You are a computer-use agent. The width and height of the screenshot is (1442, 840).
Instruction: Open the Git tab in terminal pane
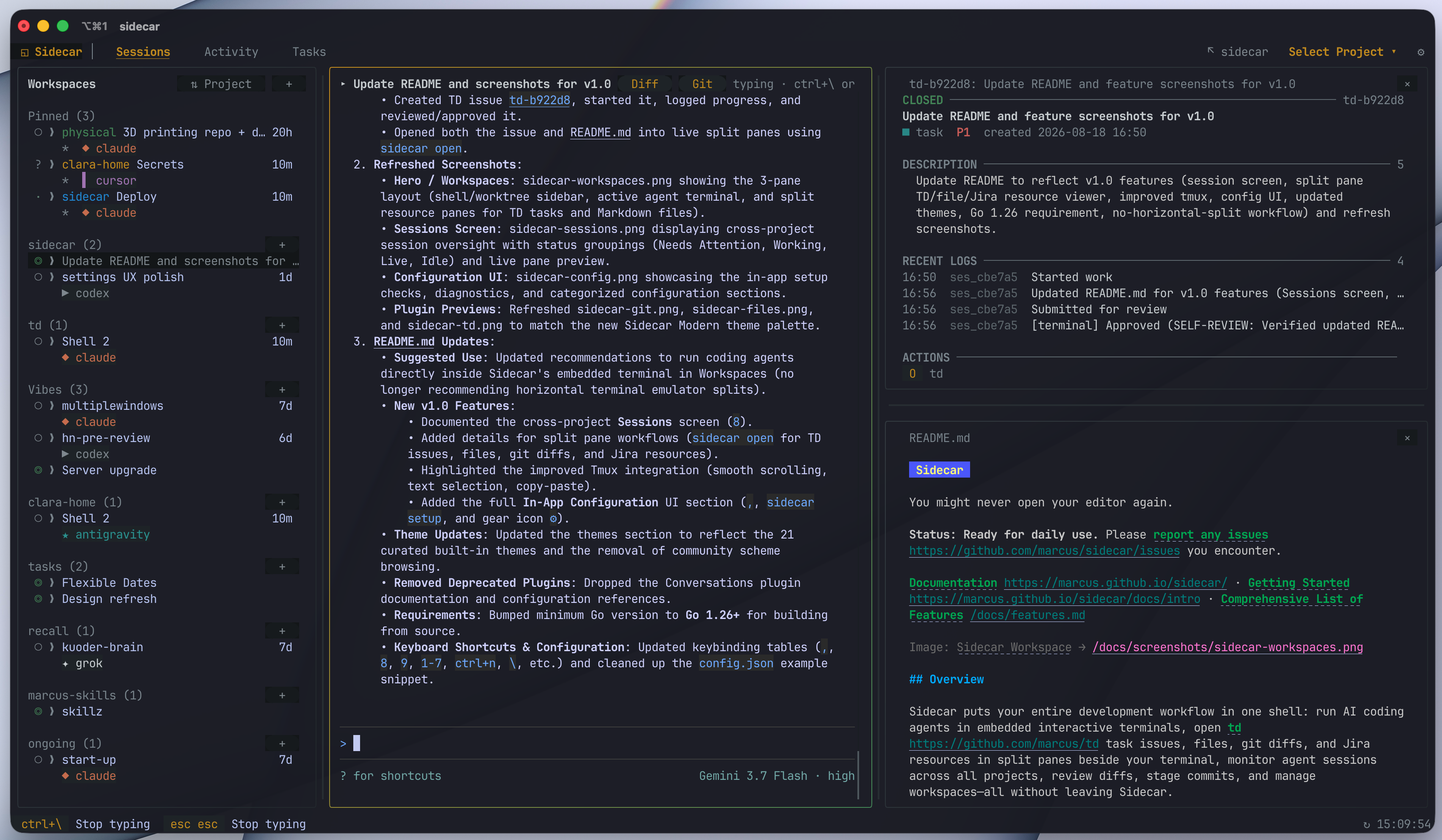[x=702, y=84]
